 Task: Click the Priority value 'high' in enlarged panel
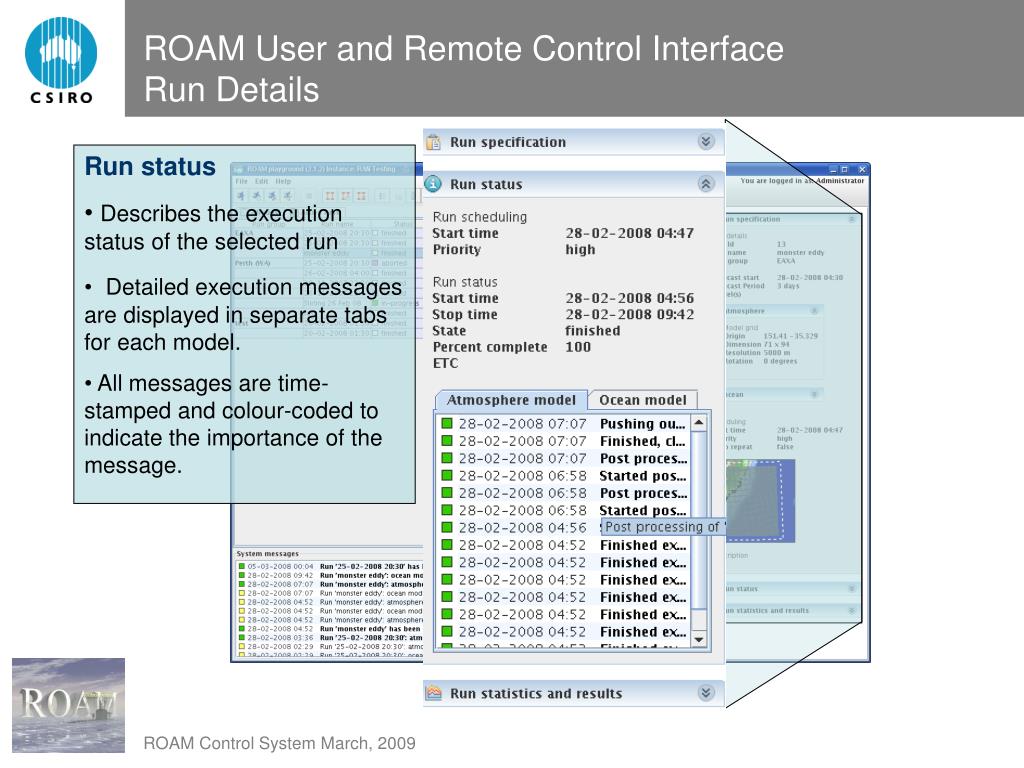(x=580, y=249)
